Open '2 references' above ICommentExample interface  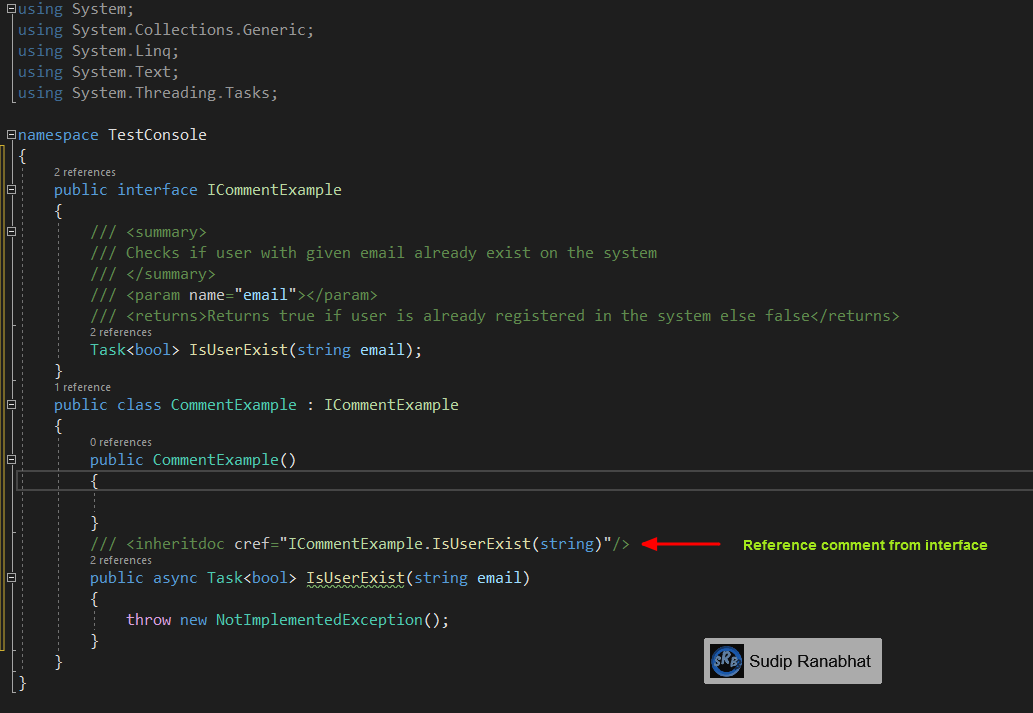click(84, 171)
